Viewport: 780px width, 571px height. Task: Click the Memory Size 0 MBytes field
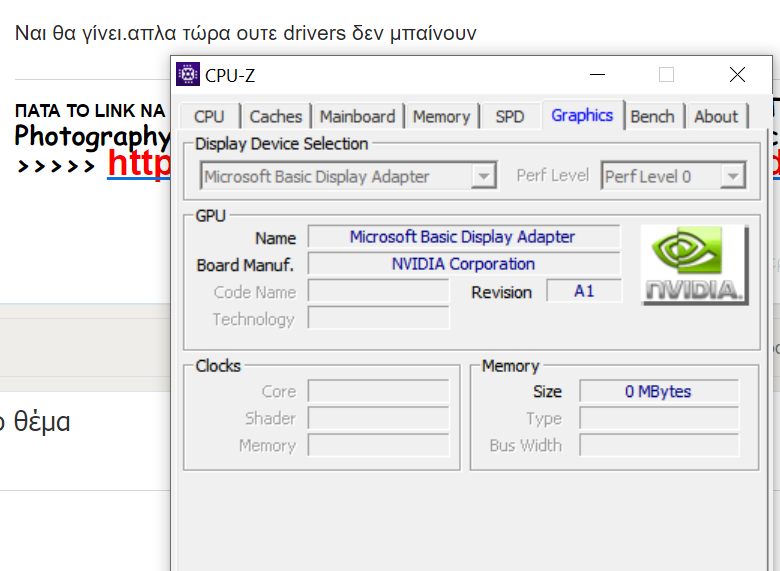(x=659, y=391)
